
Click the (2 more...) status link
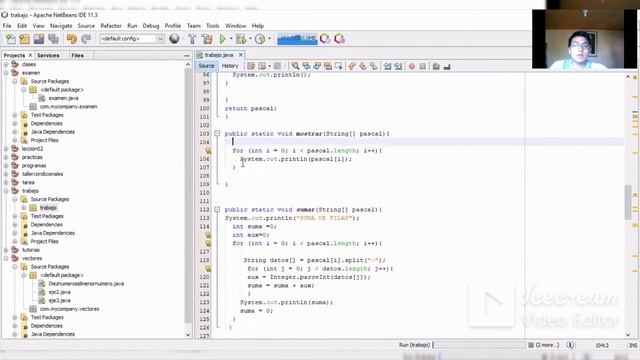pos(547,345)
